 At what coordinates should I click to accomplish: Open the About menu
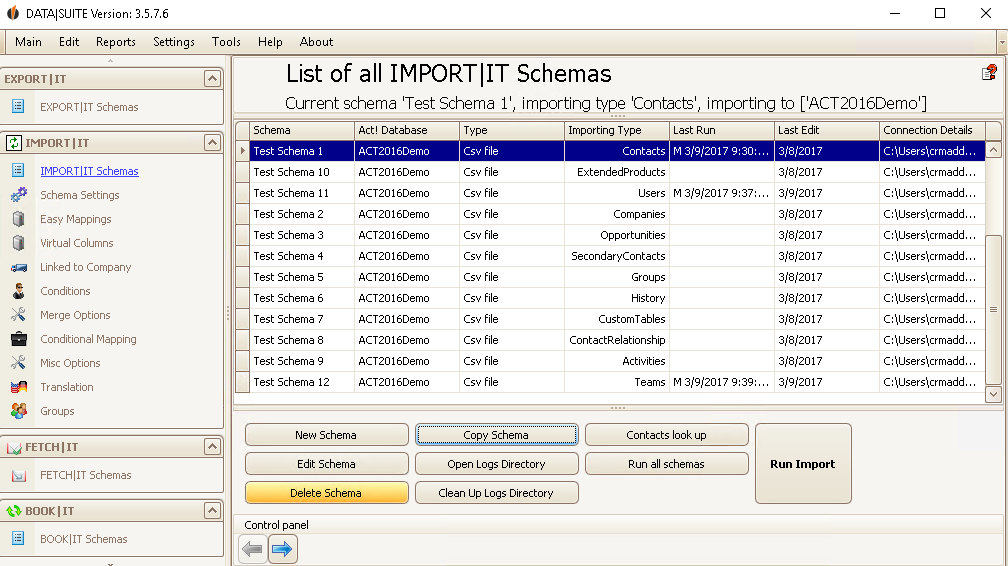point(316,42)
